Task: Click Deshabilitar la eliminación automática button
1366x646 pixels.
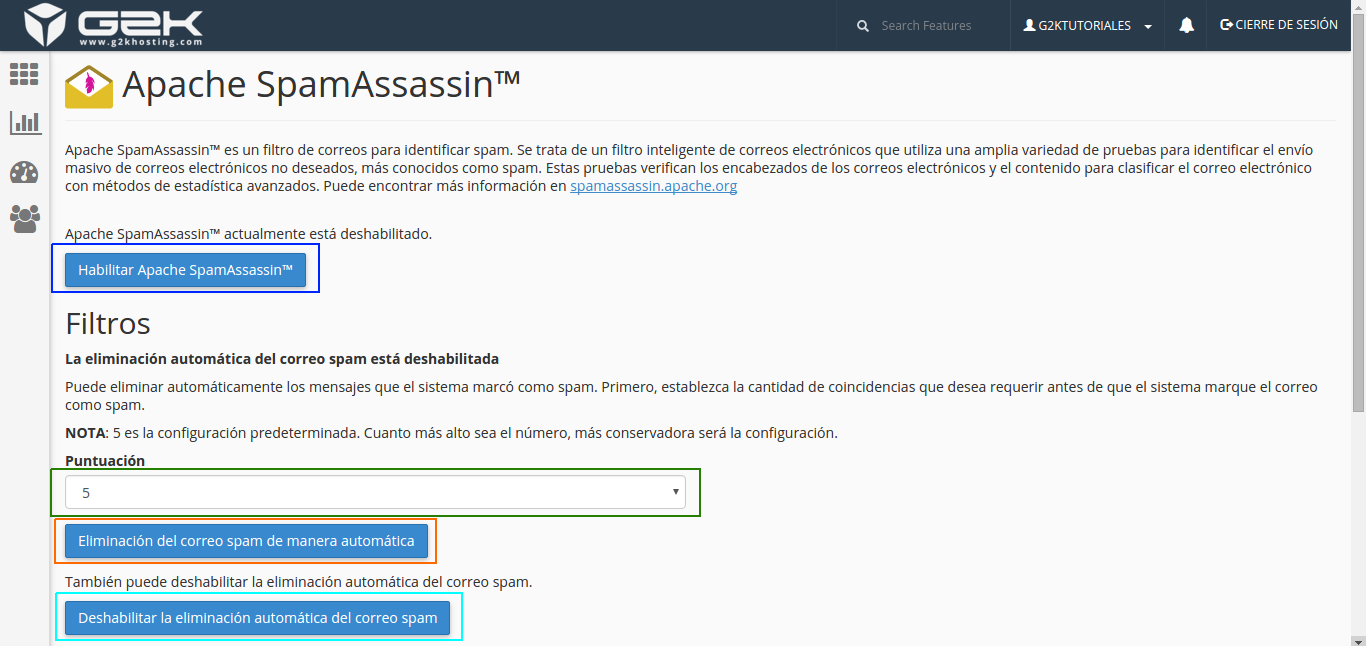Action: (x=258, y=618)
